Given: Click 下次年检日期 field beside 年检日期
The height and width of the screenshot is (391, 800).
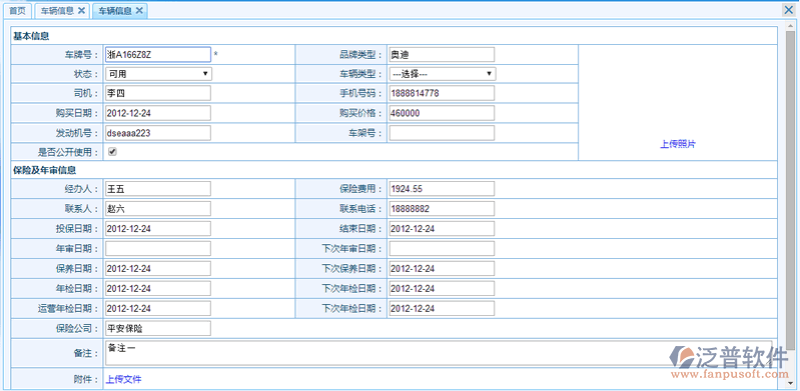Looking at the screenshot, I should 441,288.
